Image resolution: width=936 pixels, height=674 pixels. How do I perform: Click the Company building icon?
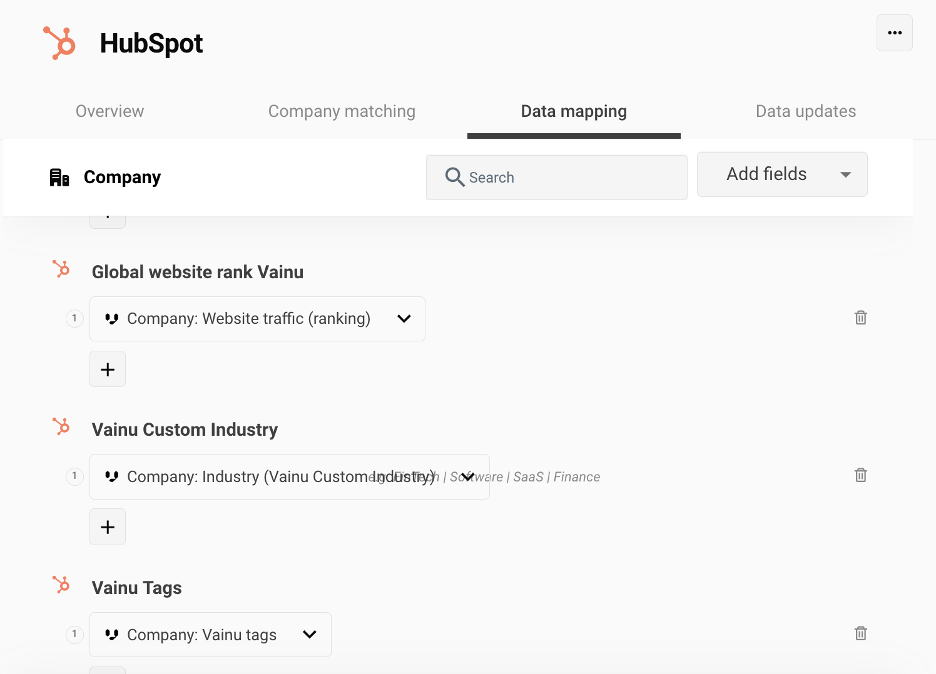60,178
